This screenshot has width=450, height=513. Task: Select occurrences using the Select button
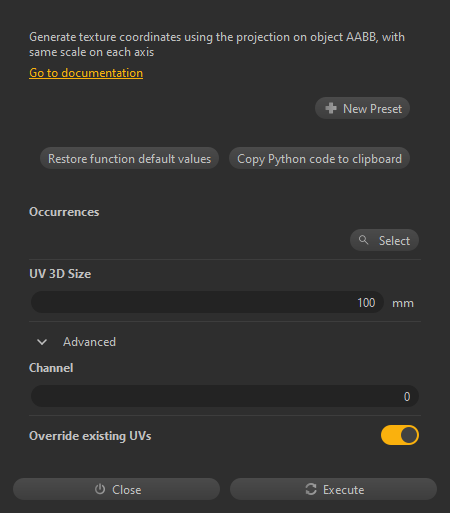[x=384, y=240]
